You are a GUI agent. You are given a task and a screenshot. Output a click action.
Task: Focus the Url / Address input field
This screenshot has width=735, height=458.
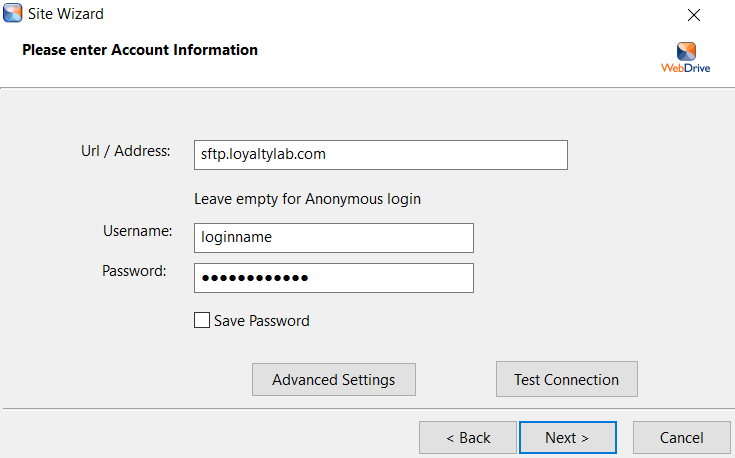380,155
